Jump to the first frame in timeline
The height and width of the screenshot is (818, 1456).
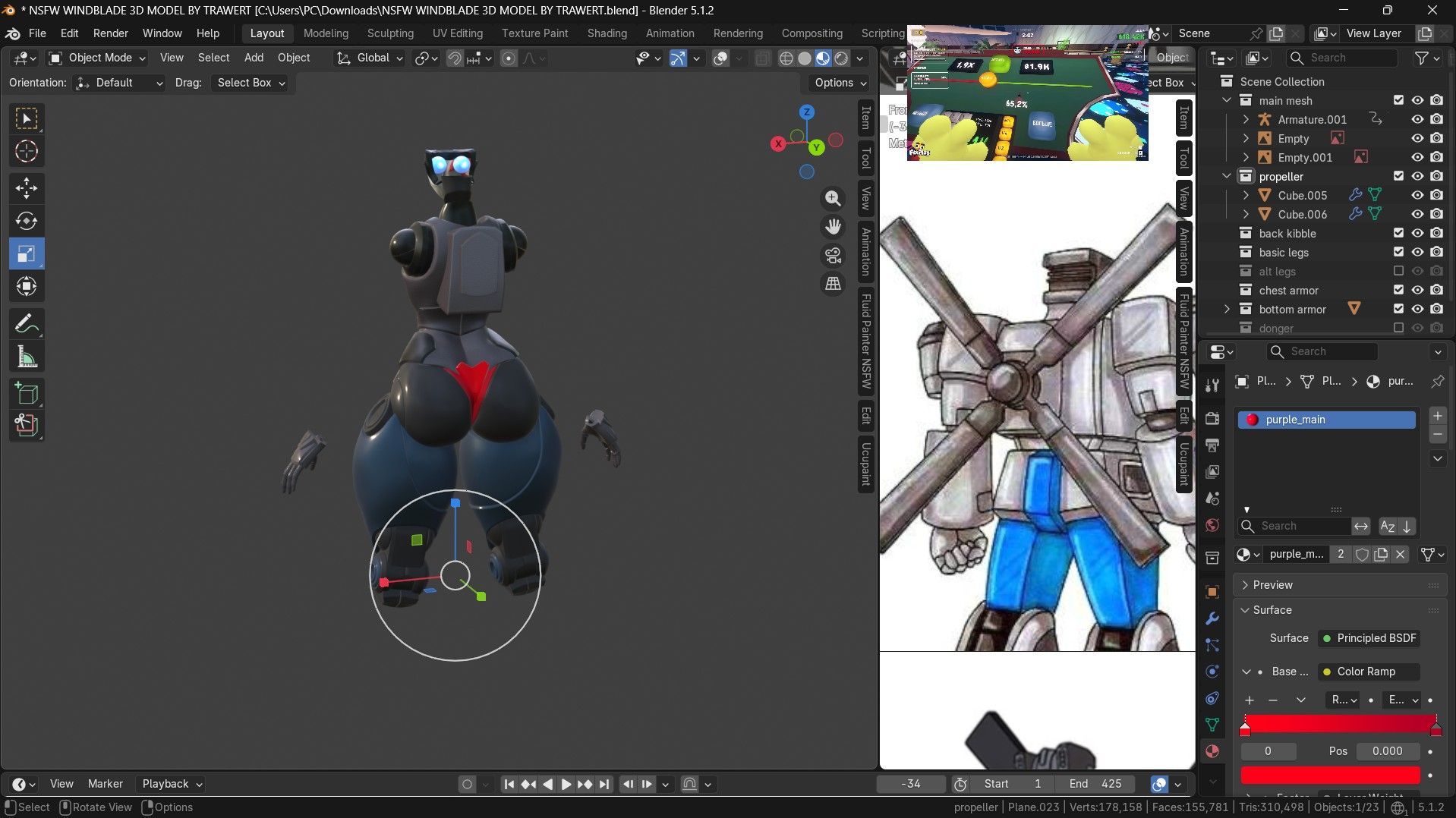[x=509, y=784]
